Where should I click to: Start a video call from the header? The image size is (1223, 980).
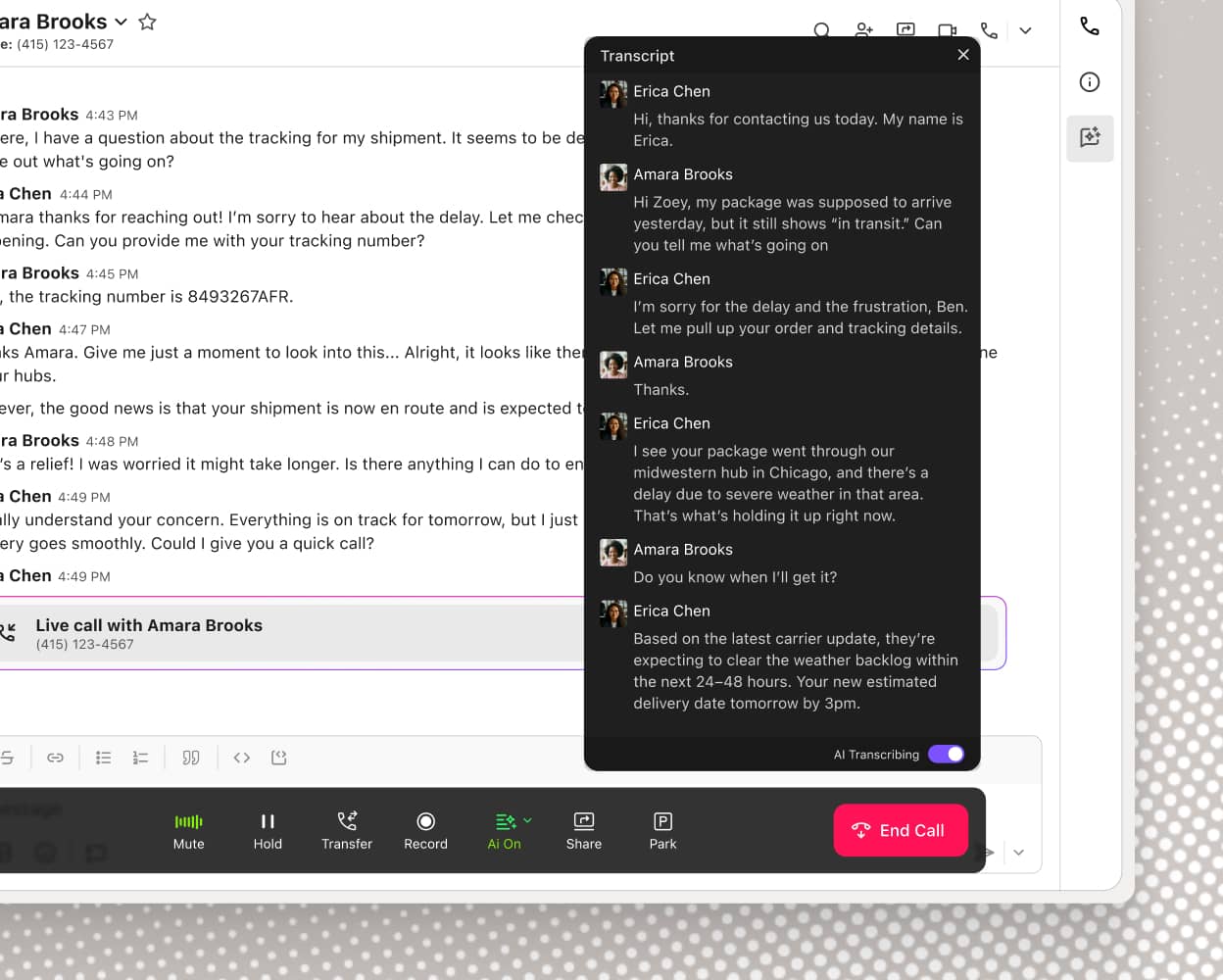pos(947,30)
